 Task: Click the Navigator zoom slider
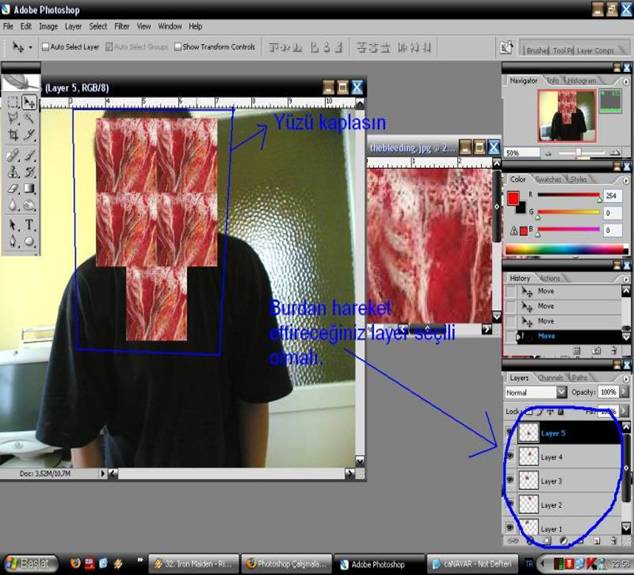581,153
